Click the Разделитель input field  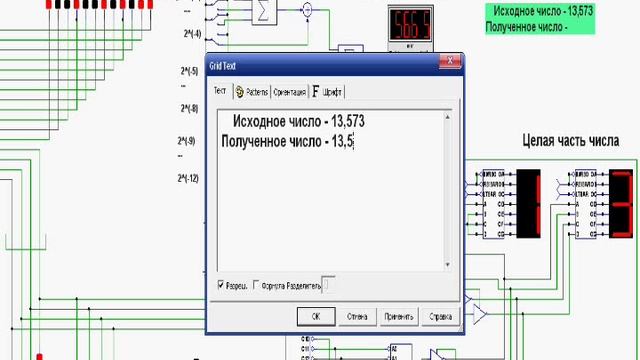coord(328,284)
